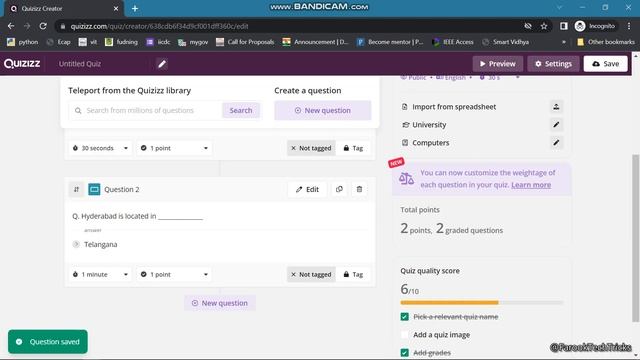Viewport: 640px width, 360px height.
Task: Open the Call for Proposals bookmark
Action: pos(245,42)
